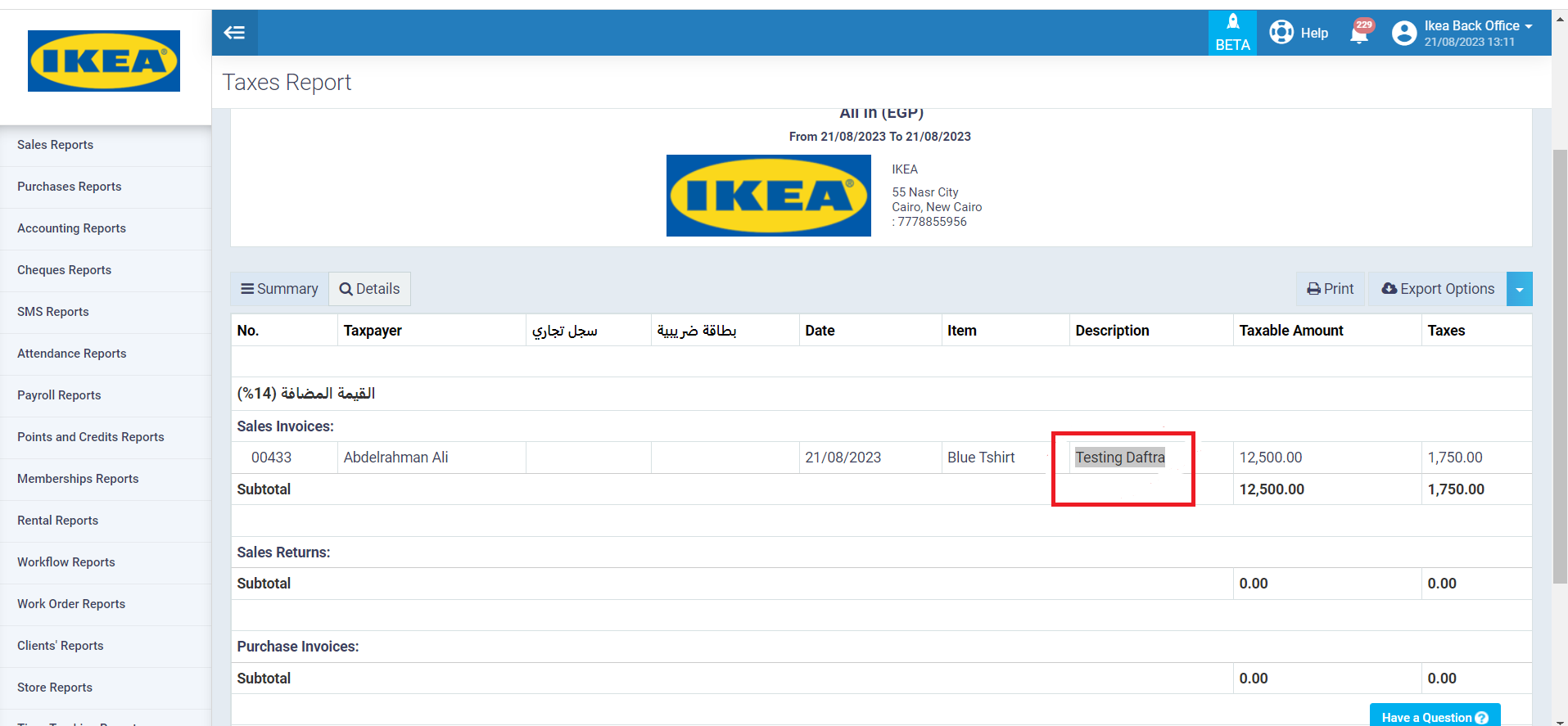Open Accounting Reports in sidebar

pyautogui.click(x=106, y=228)
